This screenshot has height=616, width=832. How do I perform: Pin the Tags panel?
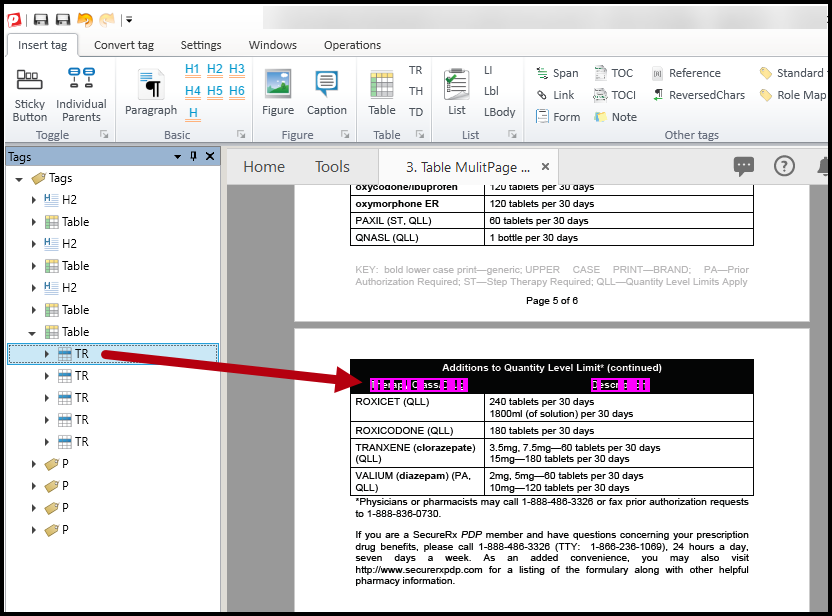tap(193, 156)
